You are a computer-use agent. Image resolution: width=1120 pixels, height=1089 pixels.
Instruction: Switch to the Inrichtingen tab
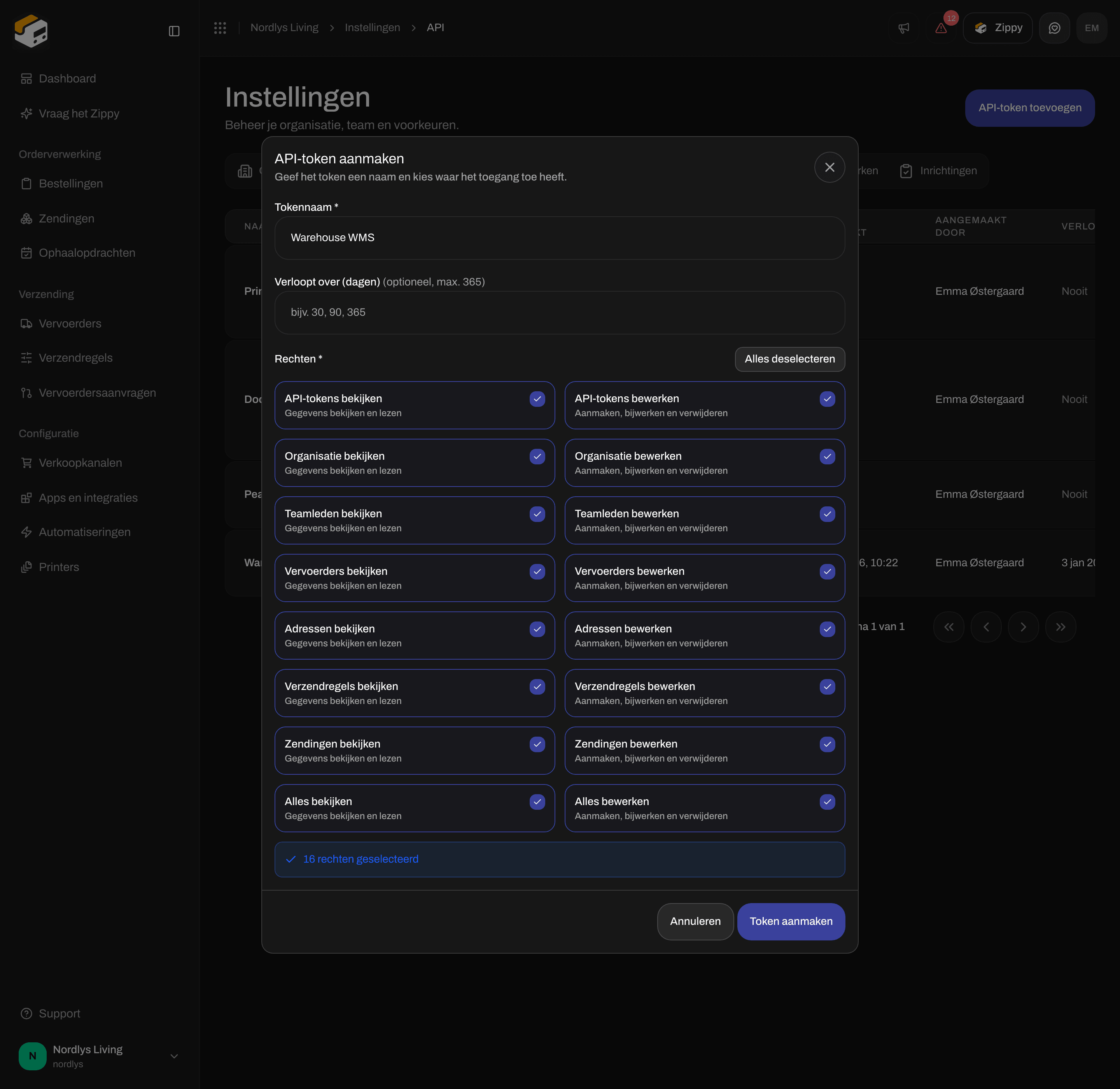pos(938,170)
